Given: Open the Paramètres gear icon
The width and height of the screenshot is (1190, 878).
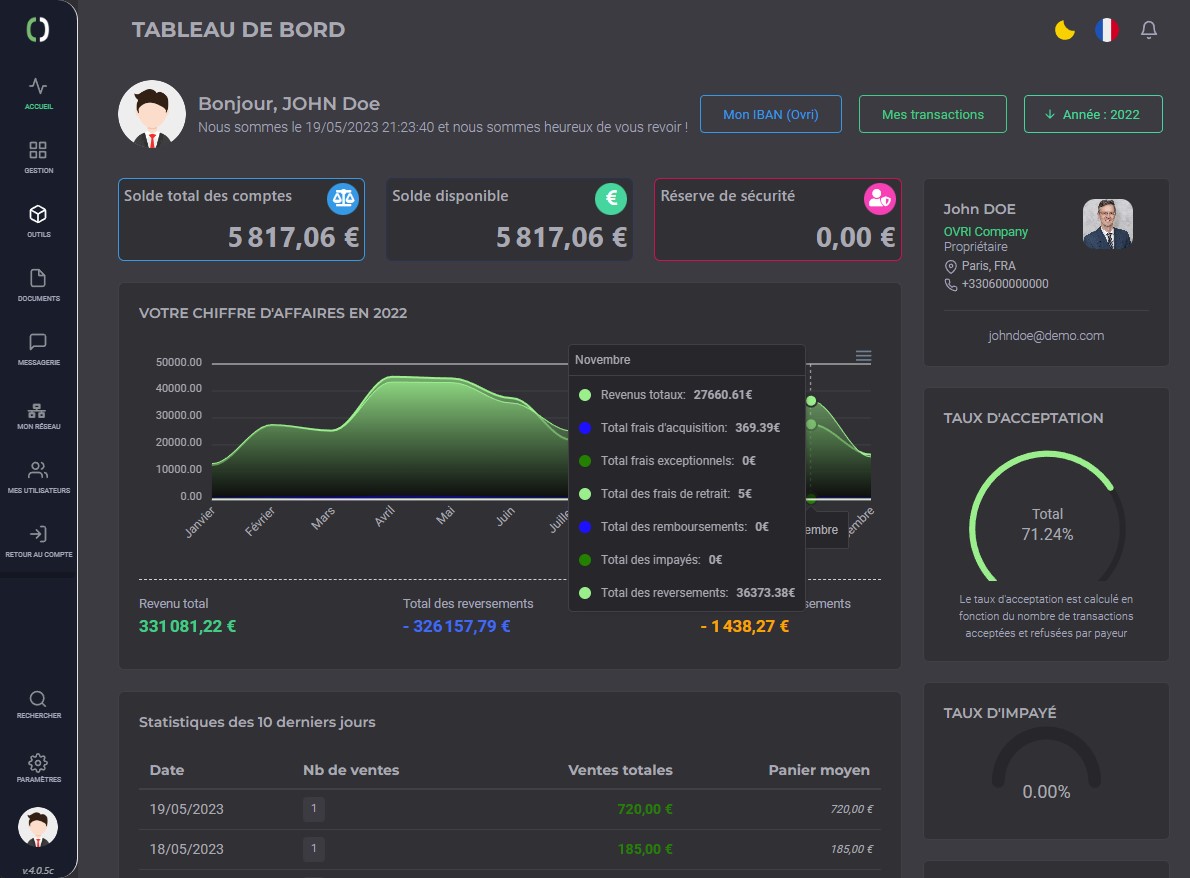Looking at the screenshot, I should pyautogui.click(x=38, y=763).
